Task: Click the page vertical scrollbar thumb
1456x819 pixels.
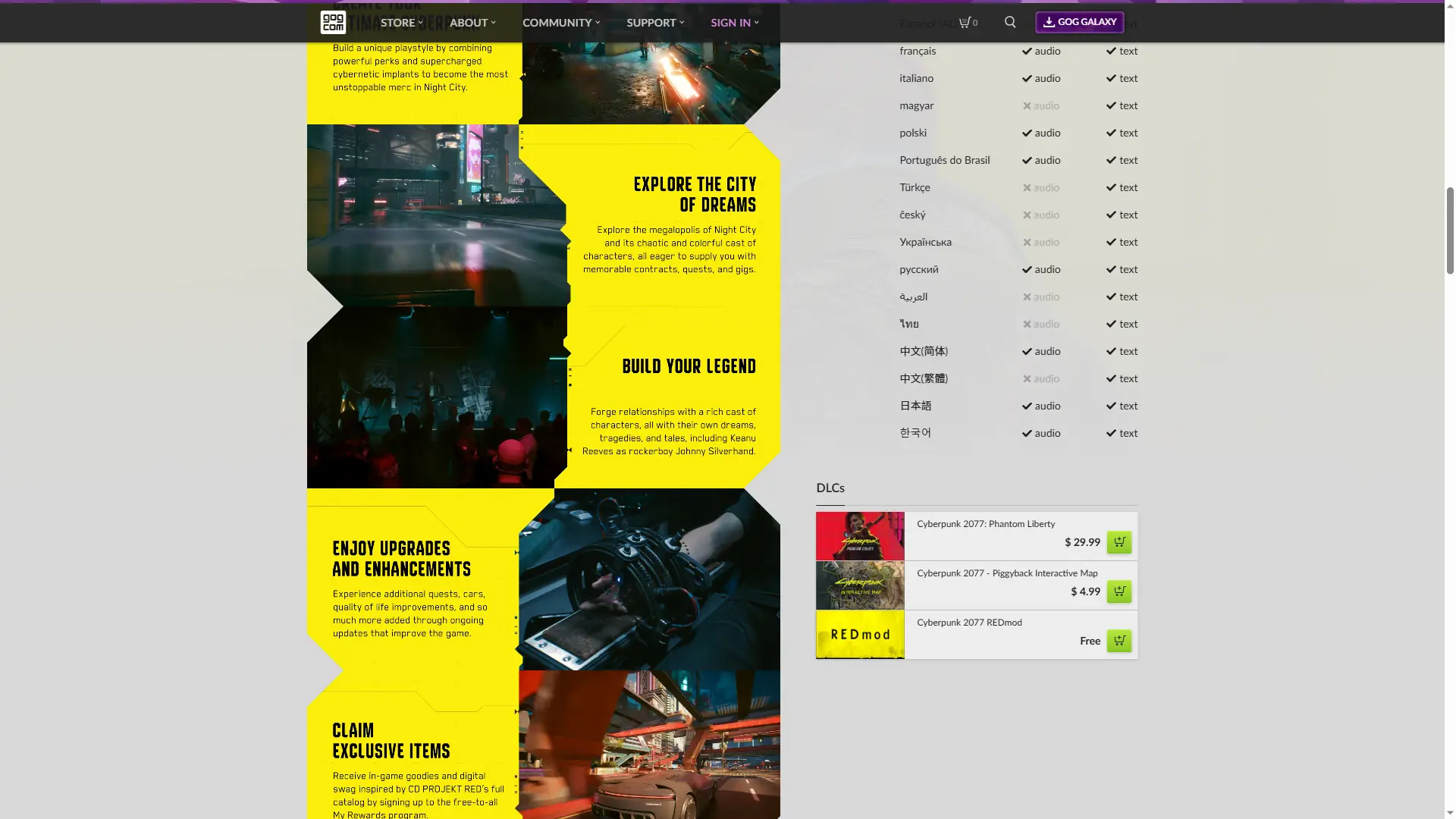Action: [1450, 230]
